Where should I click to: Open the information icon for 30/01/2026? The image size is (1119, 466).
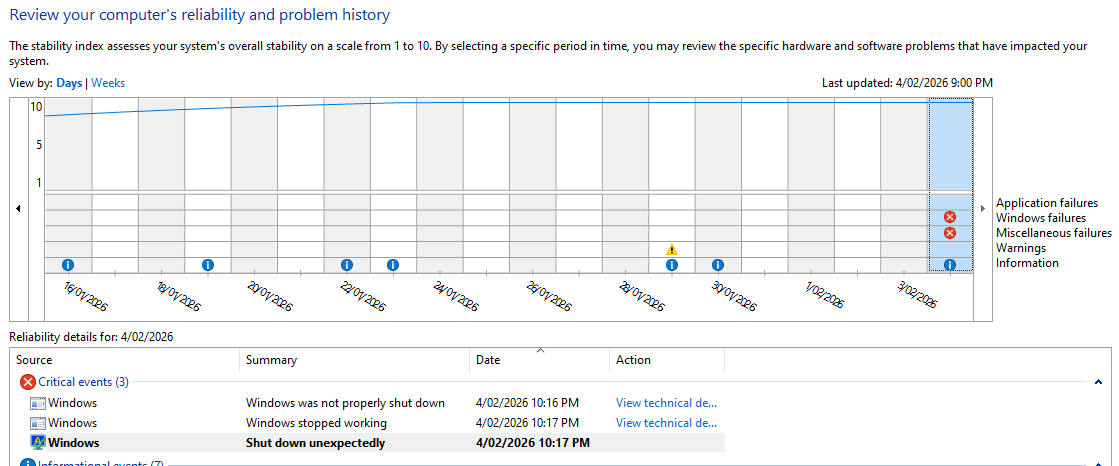click(x=718, y=265)
